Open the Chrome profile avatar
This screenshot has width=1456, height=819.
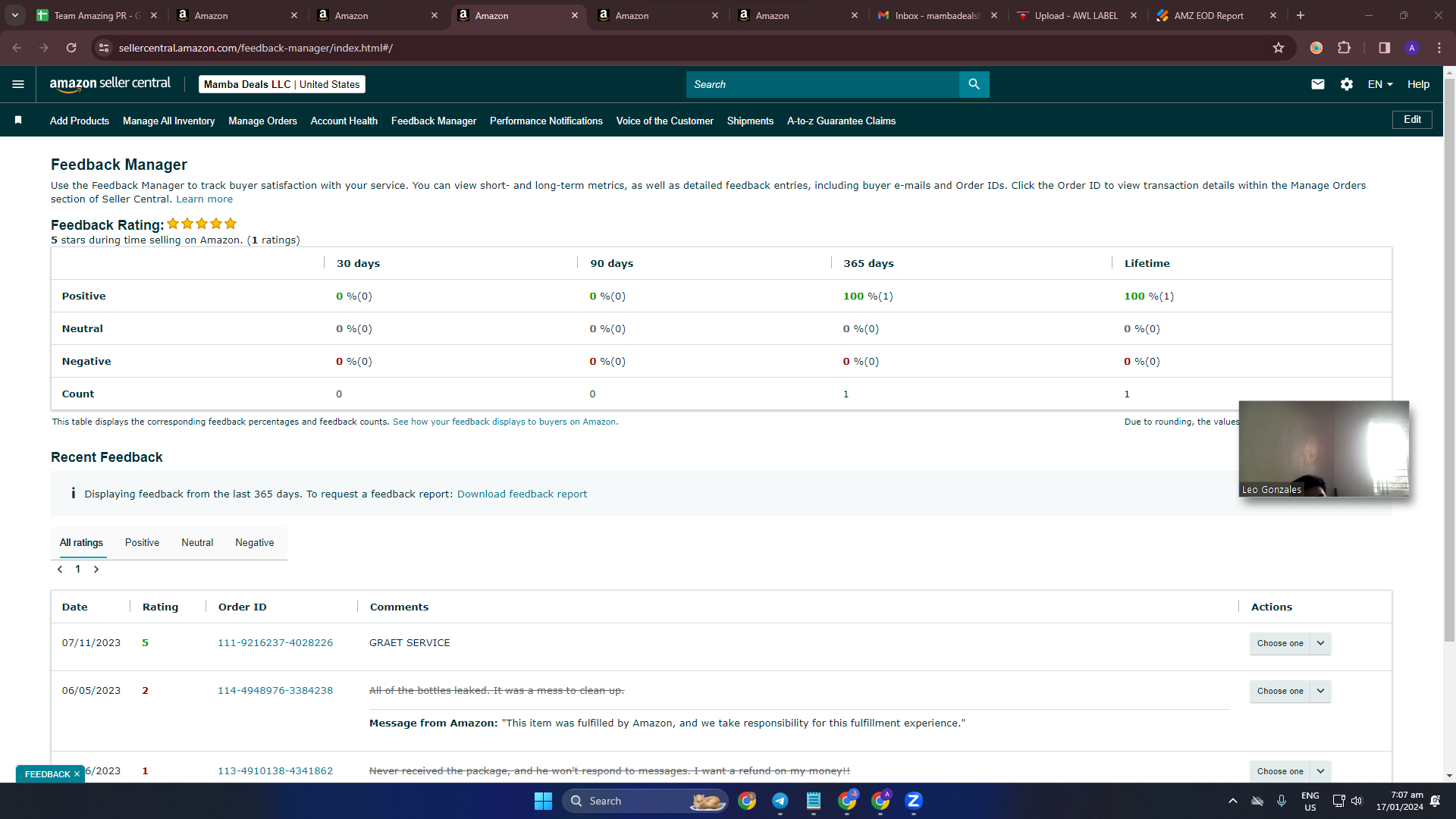click(1412, 48)
